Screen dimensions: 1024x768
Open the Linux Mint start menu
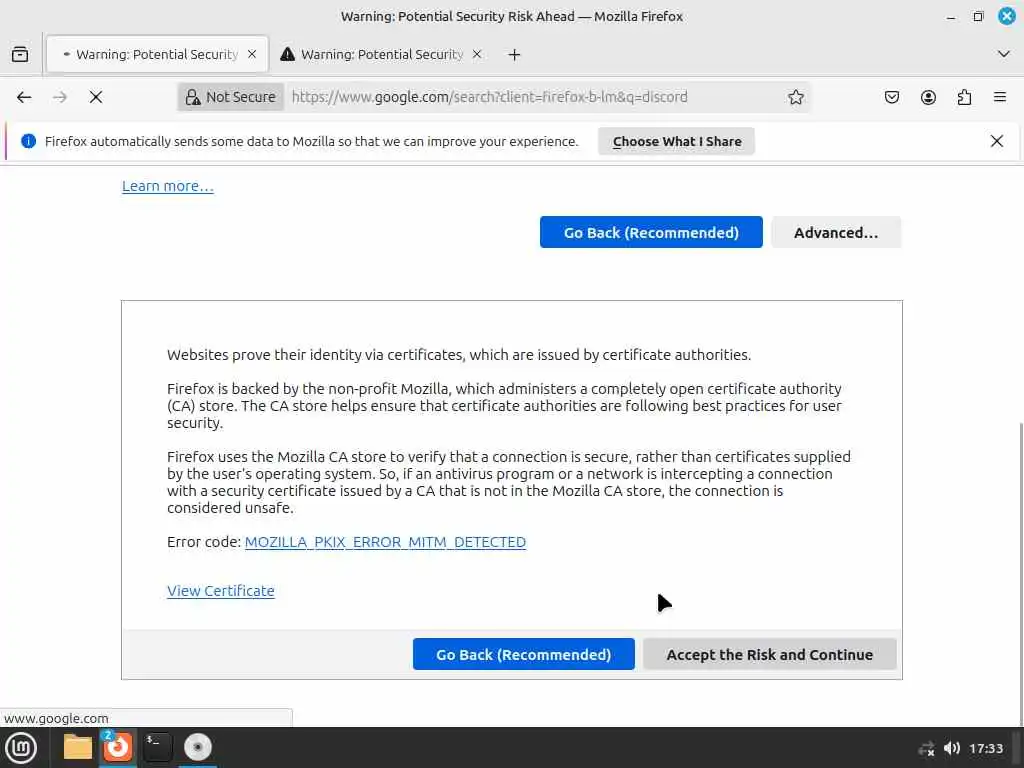coord(21,748)
